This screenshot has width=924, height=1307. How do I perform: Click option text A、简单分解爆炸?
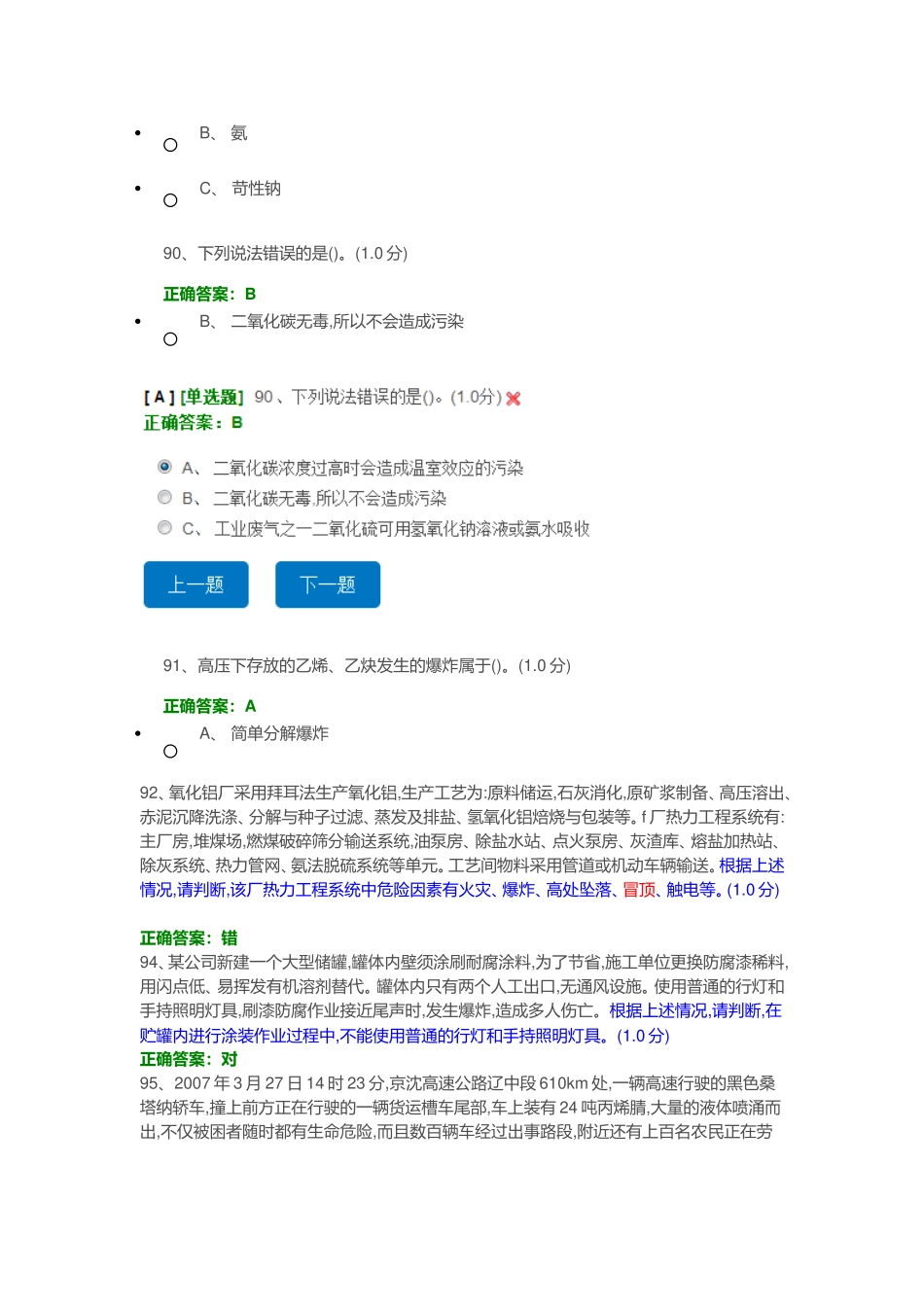[265, 733]
